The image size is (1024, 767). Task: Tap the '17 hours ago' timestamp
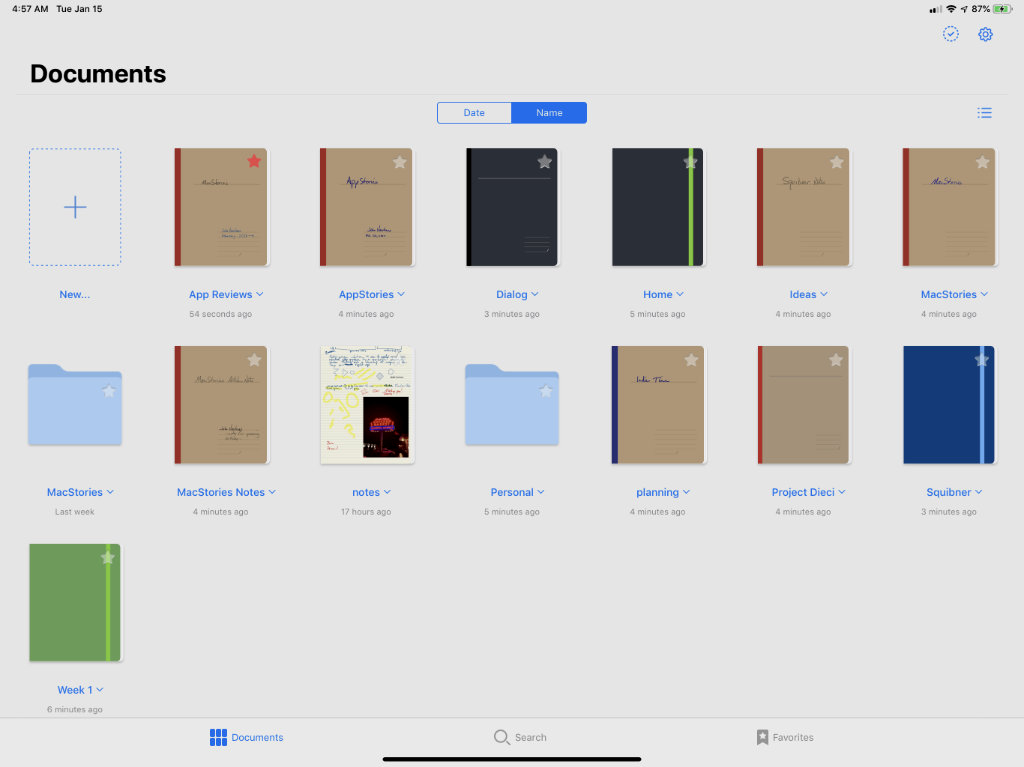(366, 512)
